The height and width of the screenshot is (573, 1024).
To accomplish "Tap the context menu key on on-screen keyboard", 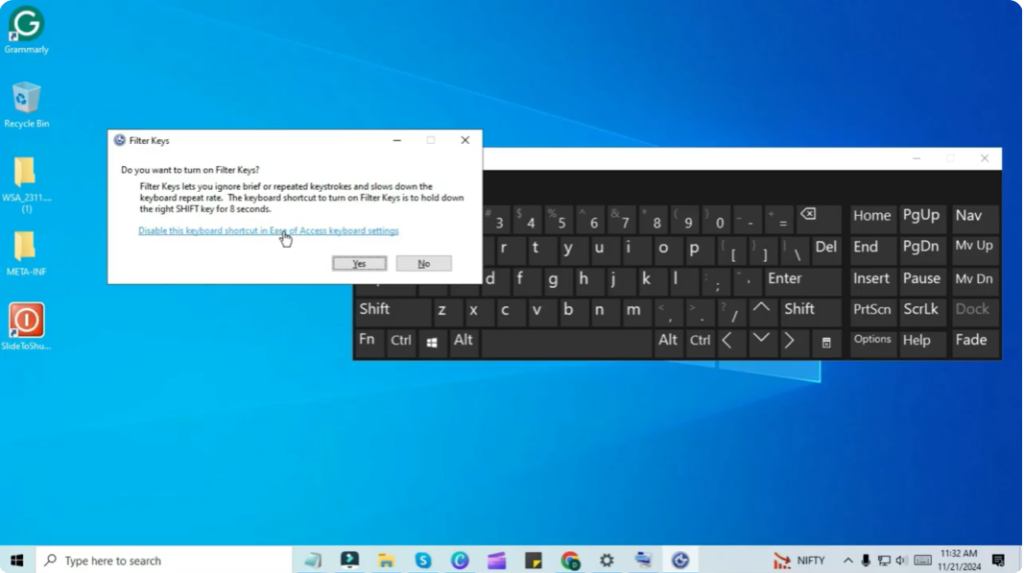I will 826,342.
